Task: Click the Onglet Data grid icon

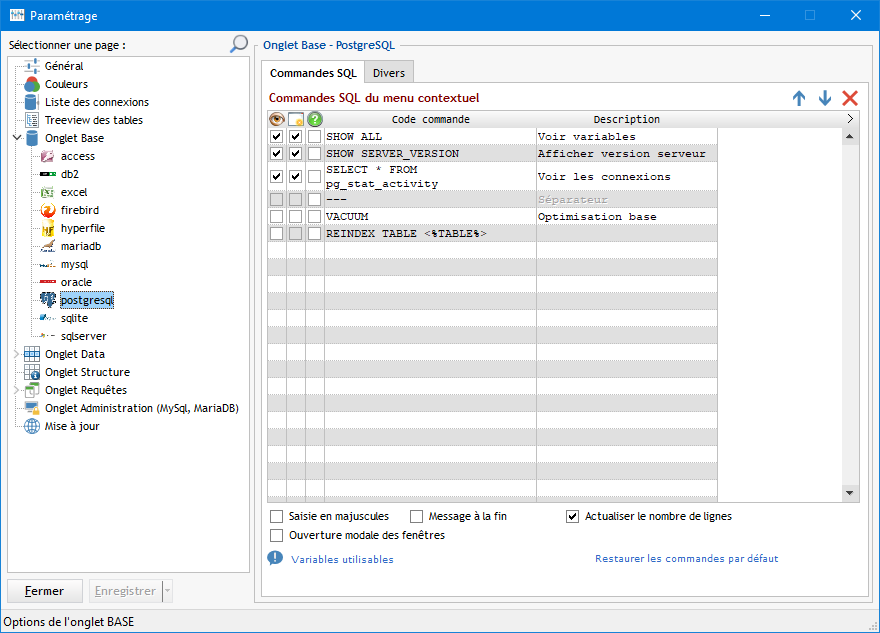Action: pyautogui.click(x=32, y=354)
